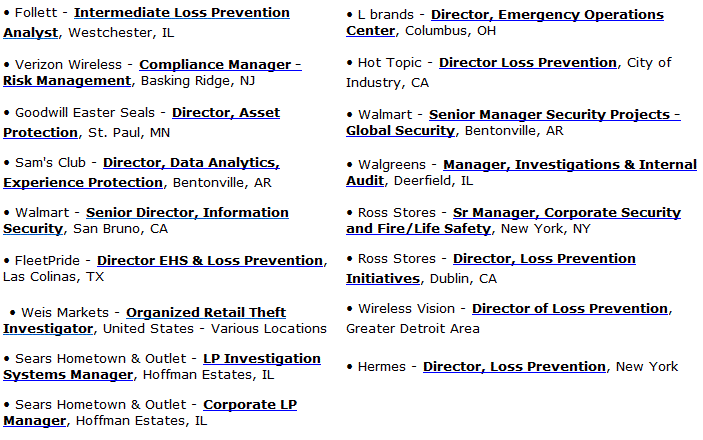This screenshot has height=440, width=703.
Task: Open Sears LP Investigation Systems Manager link
Action: click(262, 359)
